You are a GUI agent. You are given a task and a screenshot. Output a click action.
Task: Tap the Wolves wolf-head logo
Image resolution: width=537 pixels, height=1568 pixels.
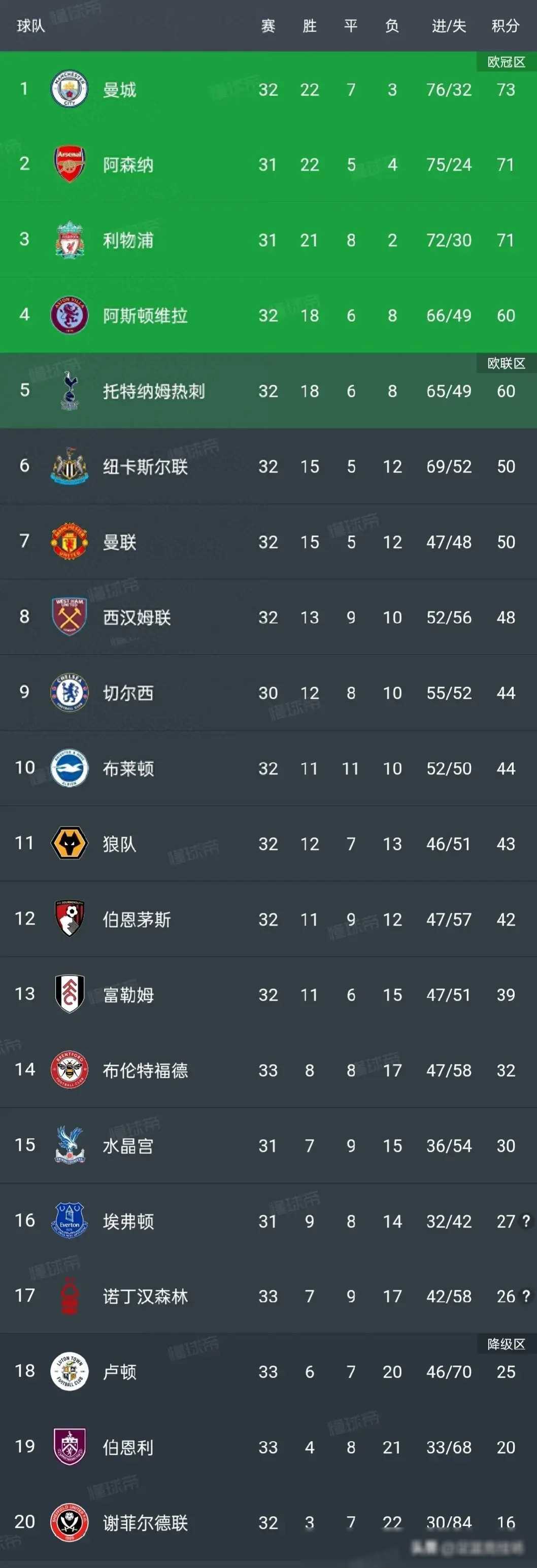(x=70, y=844)
